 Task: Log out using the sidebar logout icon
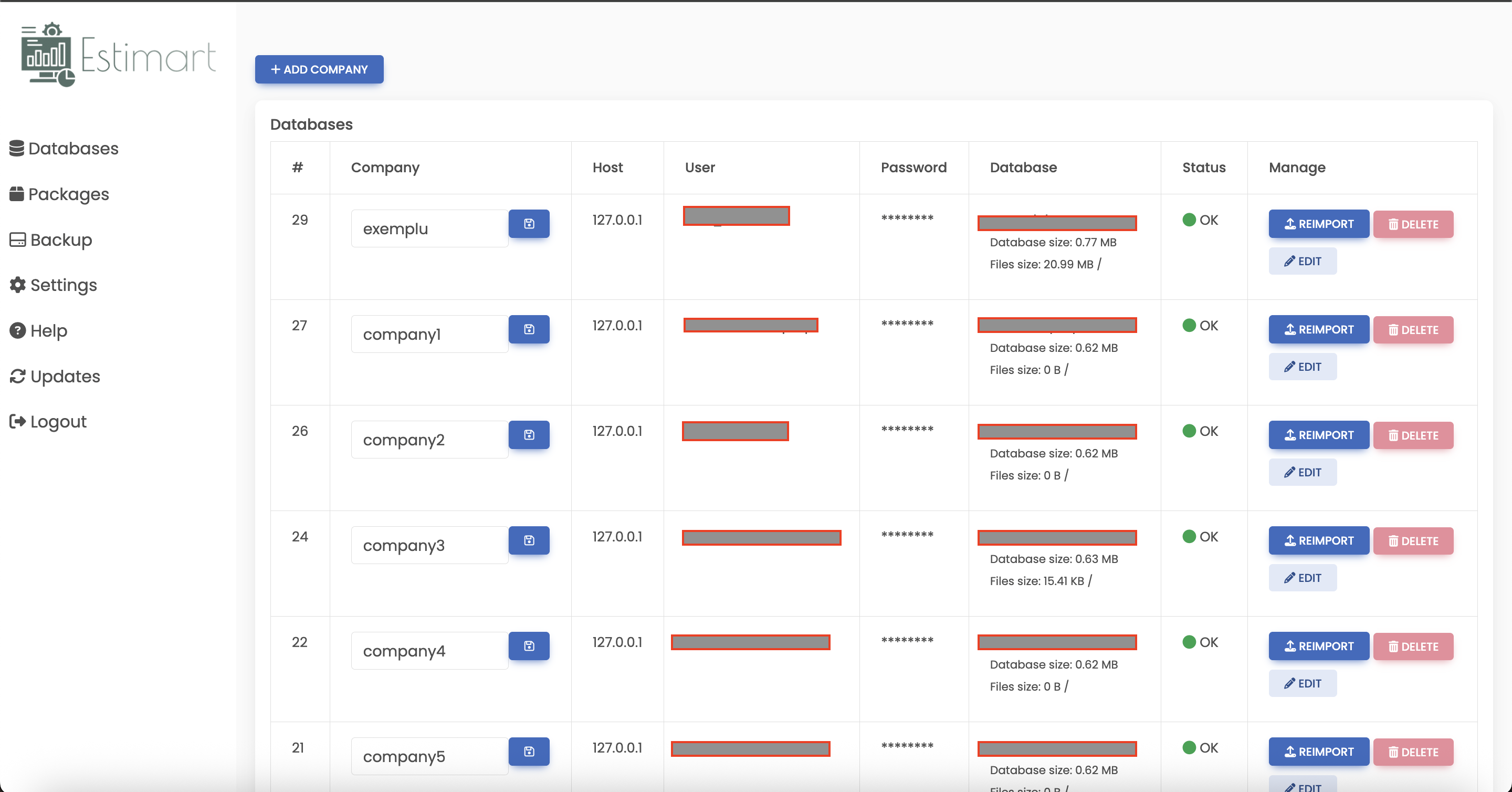(17, 421)
